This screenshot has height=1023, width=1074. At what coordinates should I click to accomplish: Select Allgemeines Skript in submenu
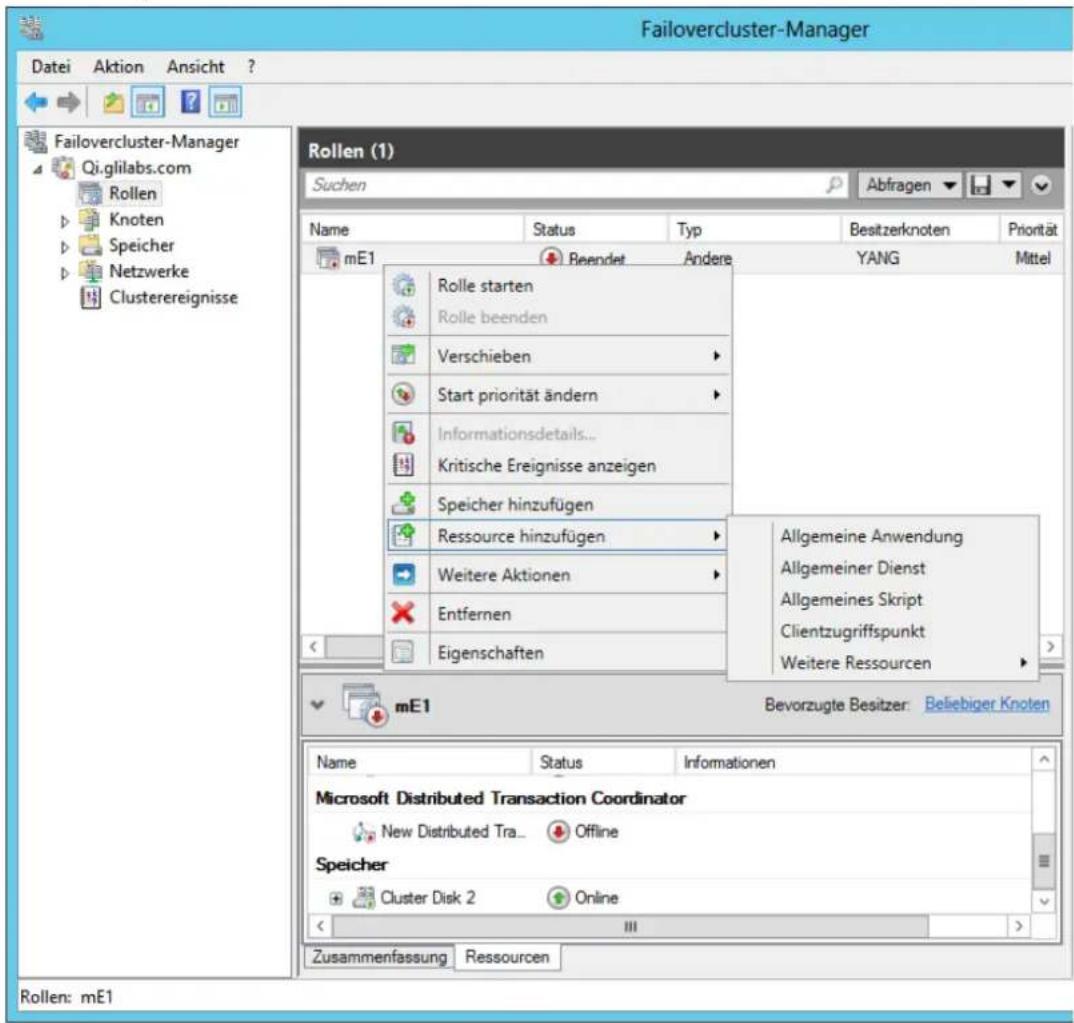(851, 600)
